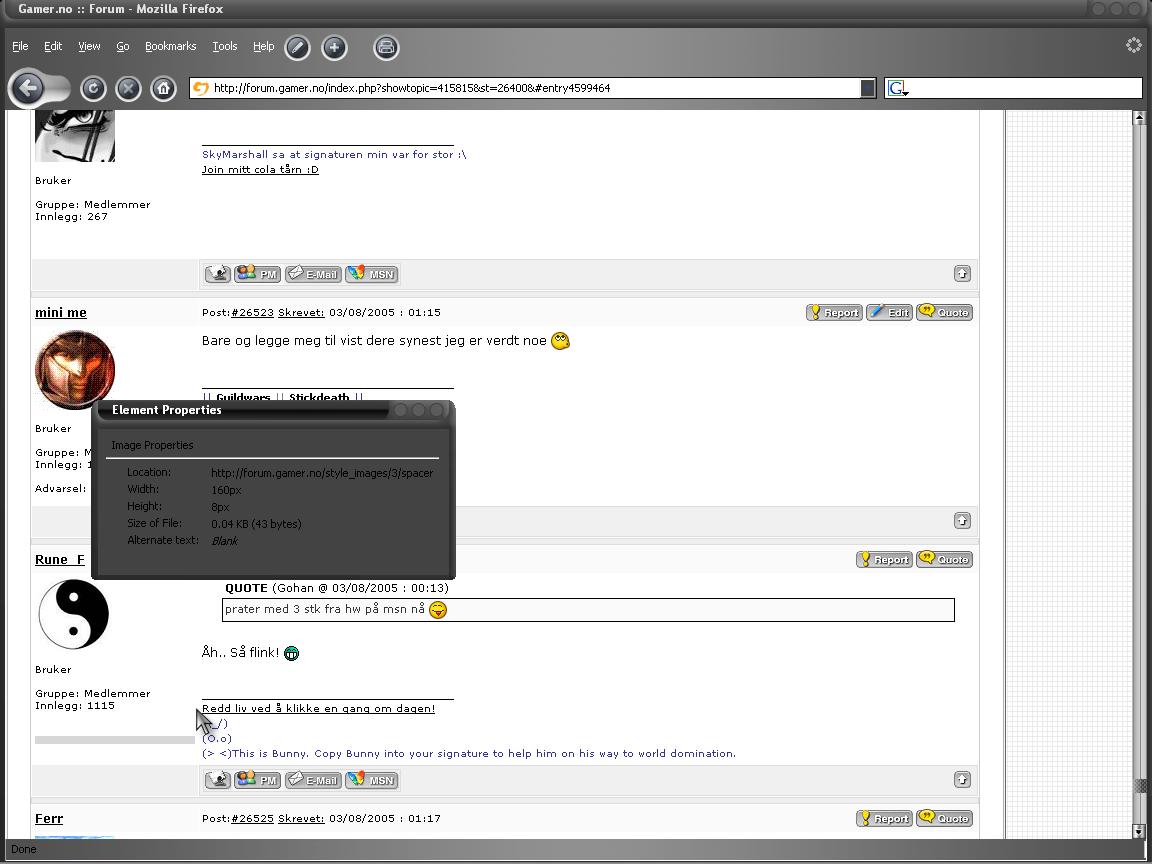Click MSN button under first post
Screen dimensions: 1155x864
pyautogui.click(x=372, y=274)
